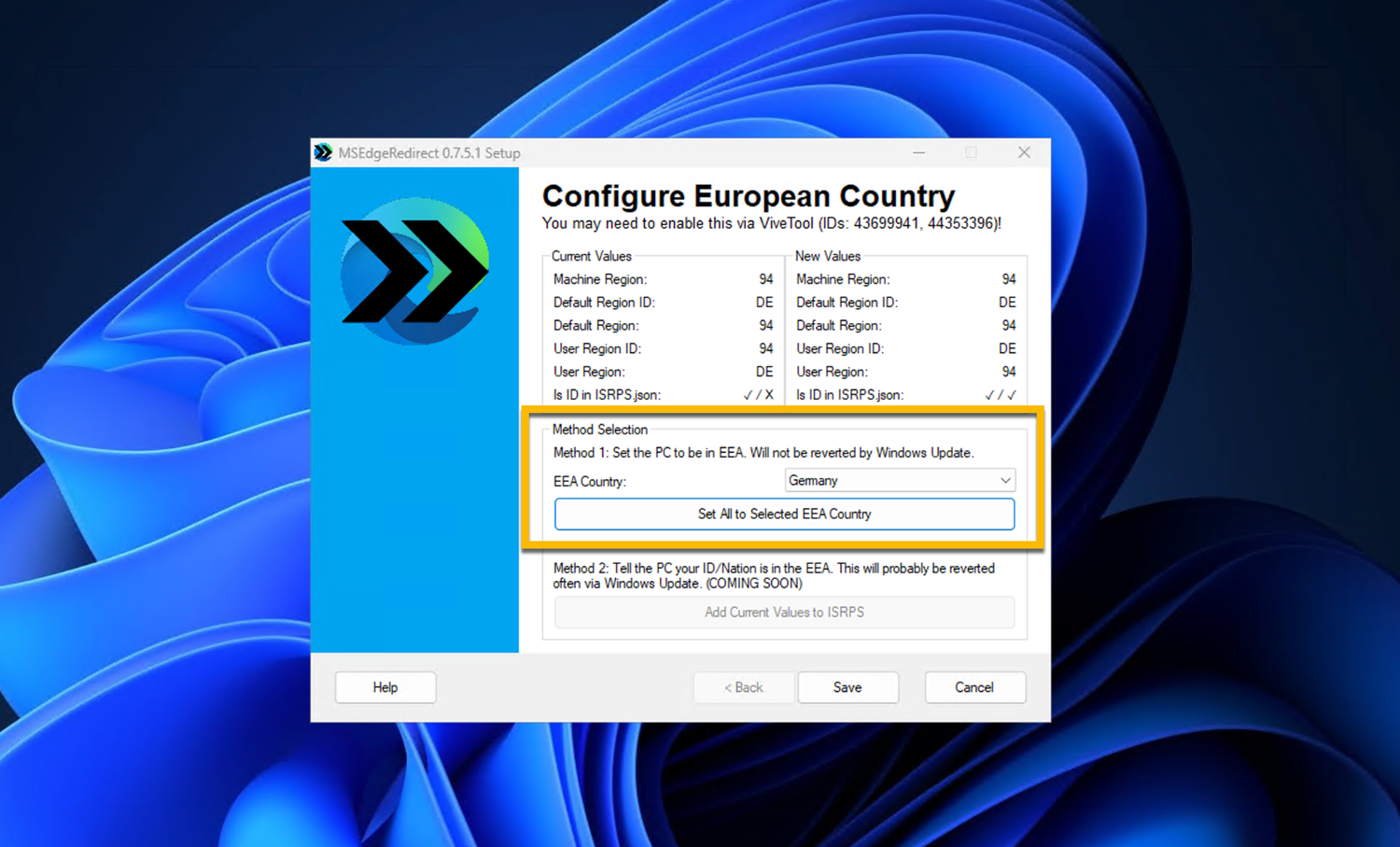This screenshot has height=847, width=1400.
Task: Click the new User Region value 94
Action: point(1009,372)
